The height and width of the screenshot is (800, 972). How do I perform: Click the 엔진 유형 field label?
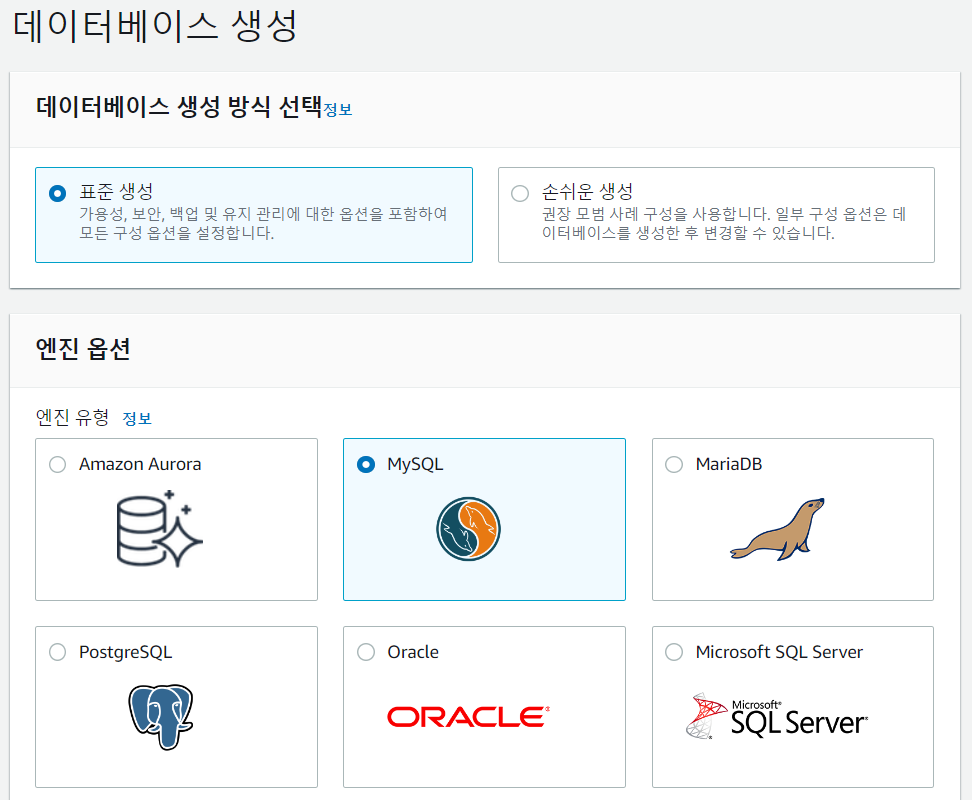[x=73, y=417]
